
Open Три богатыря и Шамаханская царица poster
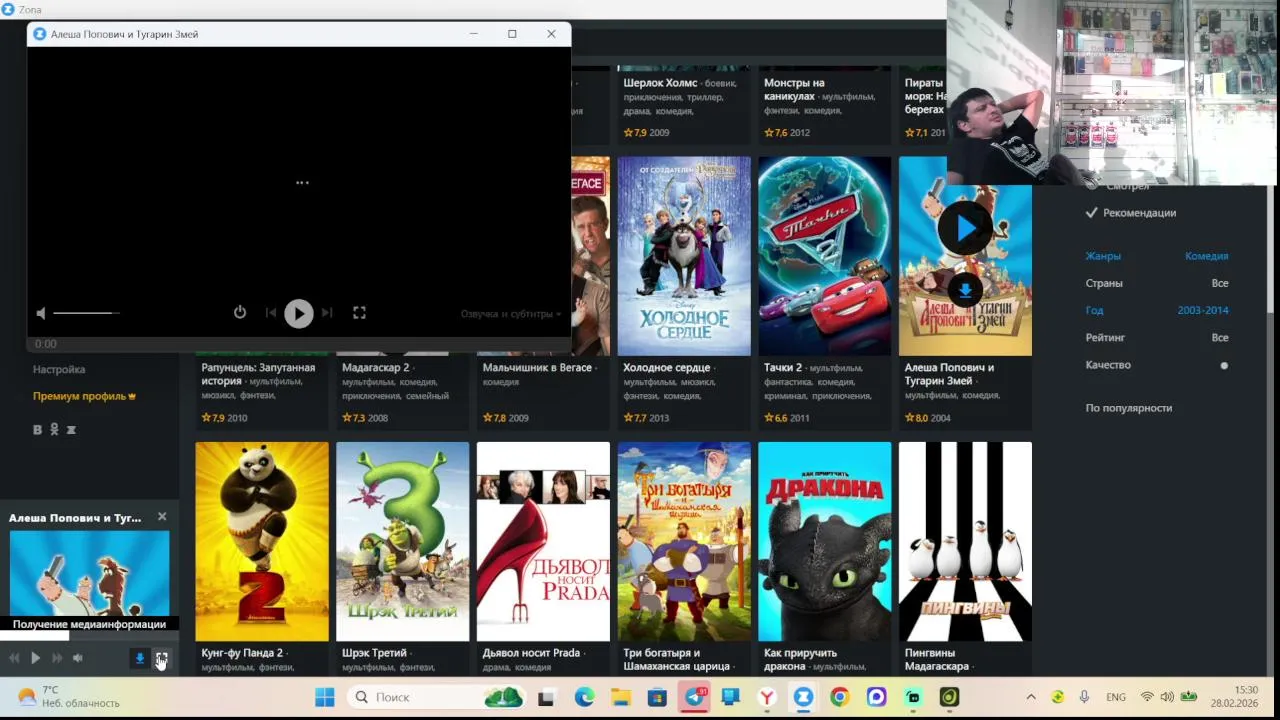[684, 541]
